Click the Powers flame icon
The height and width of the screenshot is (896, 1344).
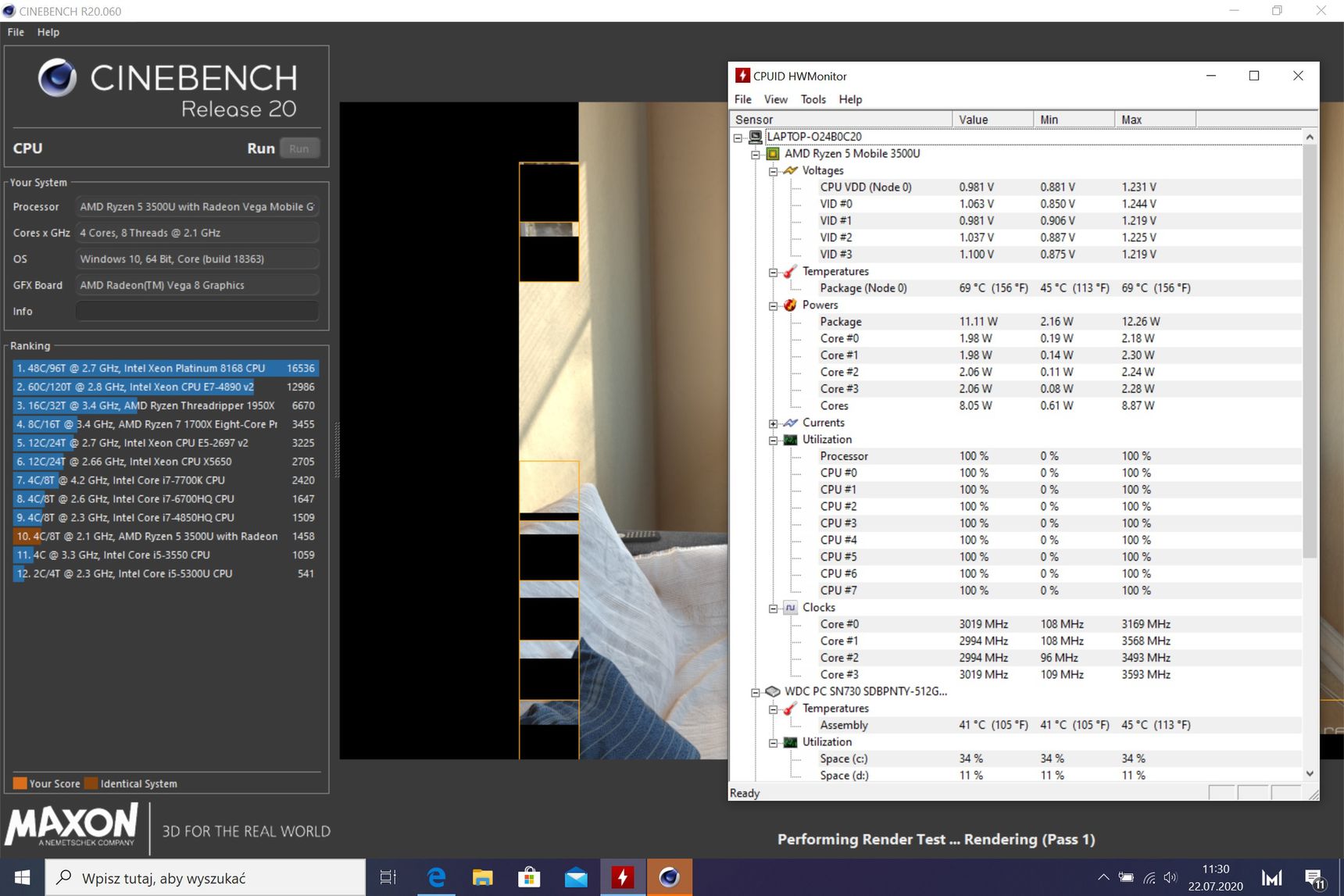tap(790, 305)
